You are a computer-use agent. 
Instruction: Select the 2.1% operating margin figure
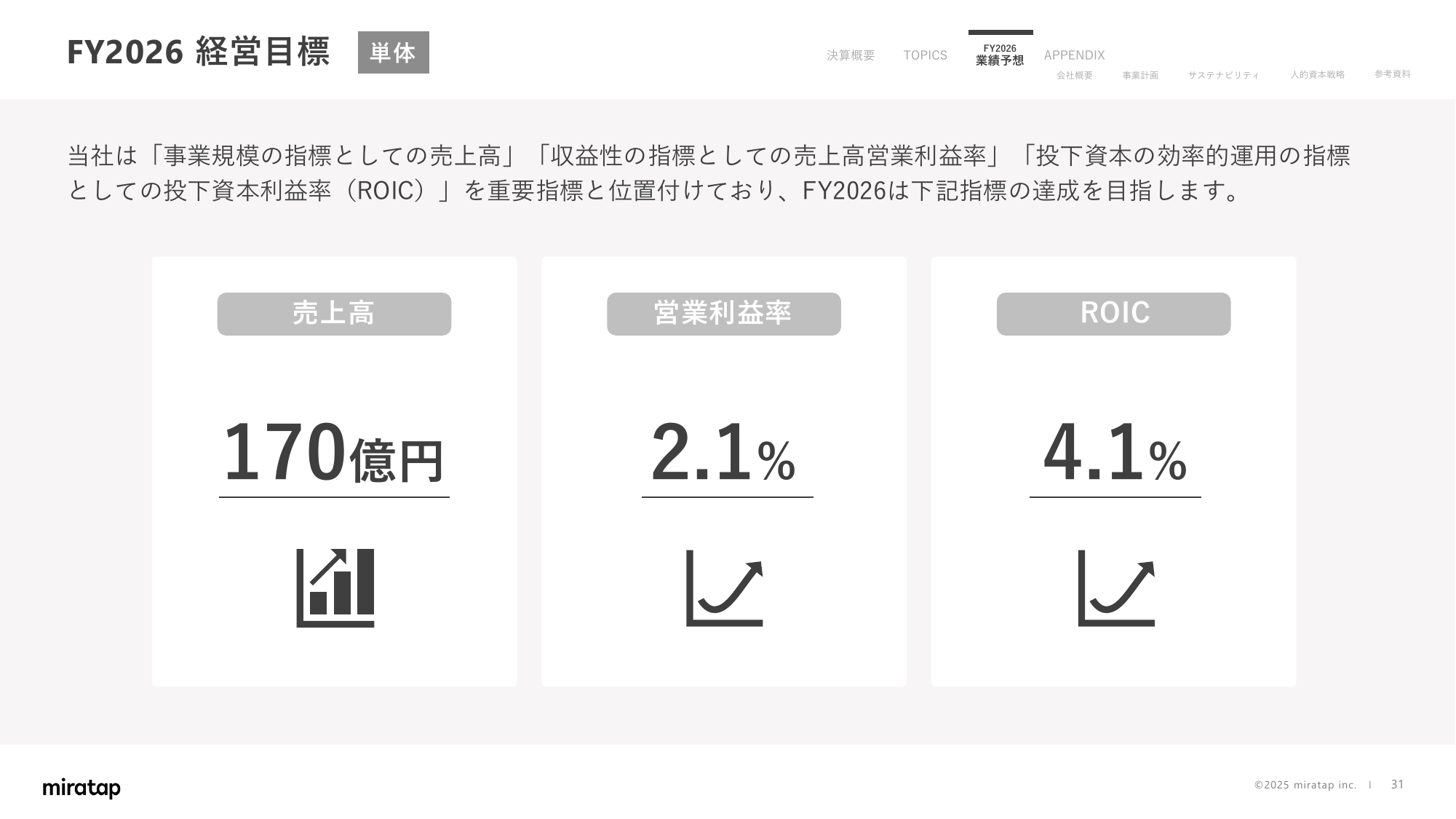(x=724, y=454)
